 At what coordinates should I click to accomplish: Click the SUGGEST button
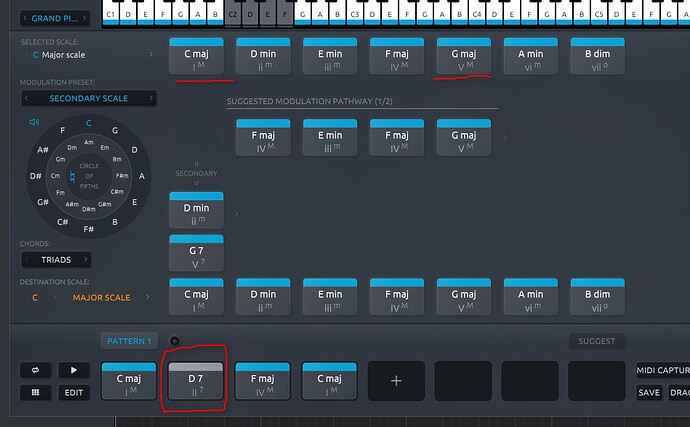[x=597, y=341]
